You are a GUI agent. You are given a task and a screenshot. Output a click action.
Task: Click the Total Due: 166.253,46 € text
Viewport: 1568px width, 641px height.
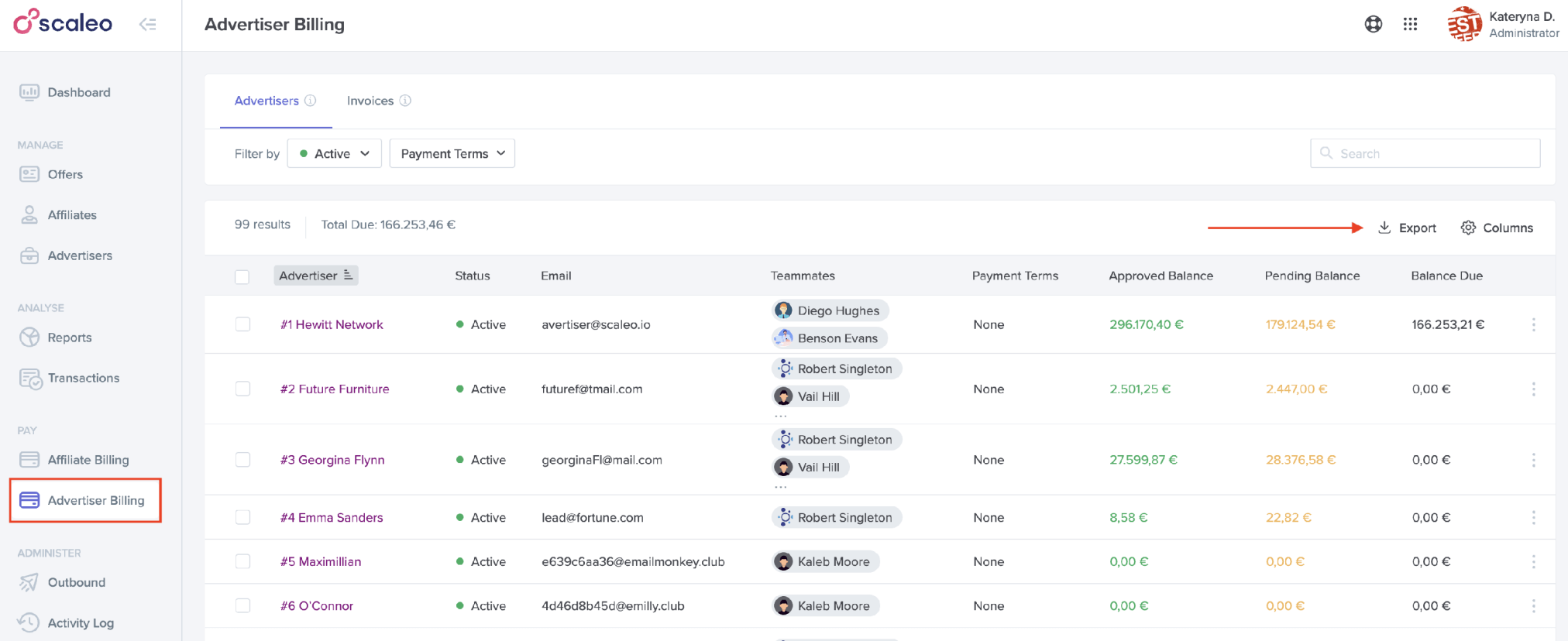(x=388, y=225)
